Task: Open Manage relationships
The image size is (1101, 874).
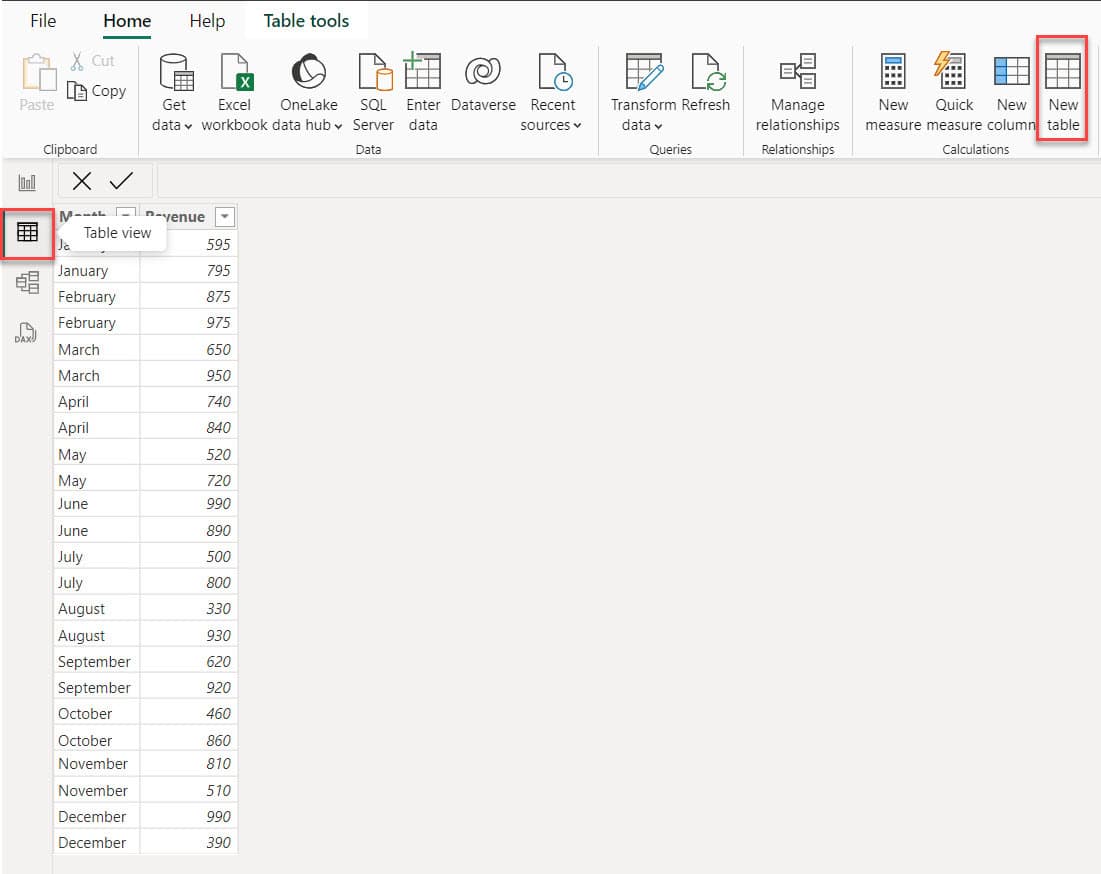Action: click(798, 93)
